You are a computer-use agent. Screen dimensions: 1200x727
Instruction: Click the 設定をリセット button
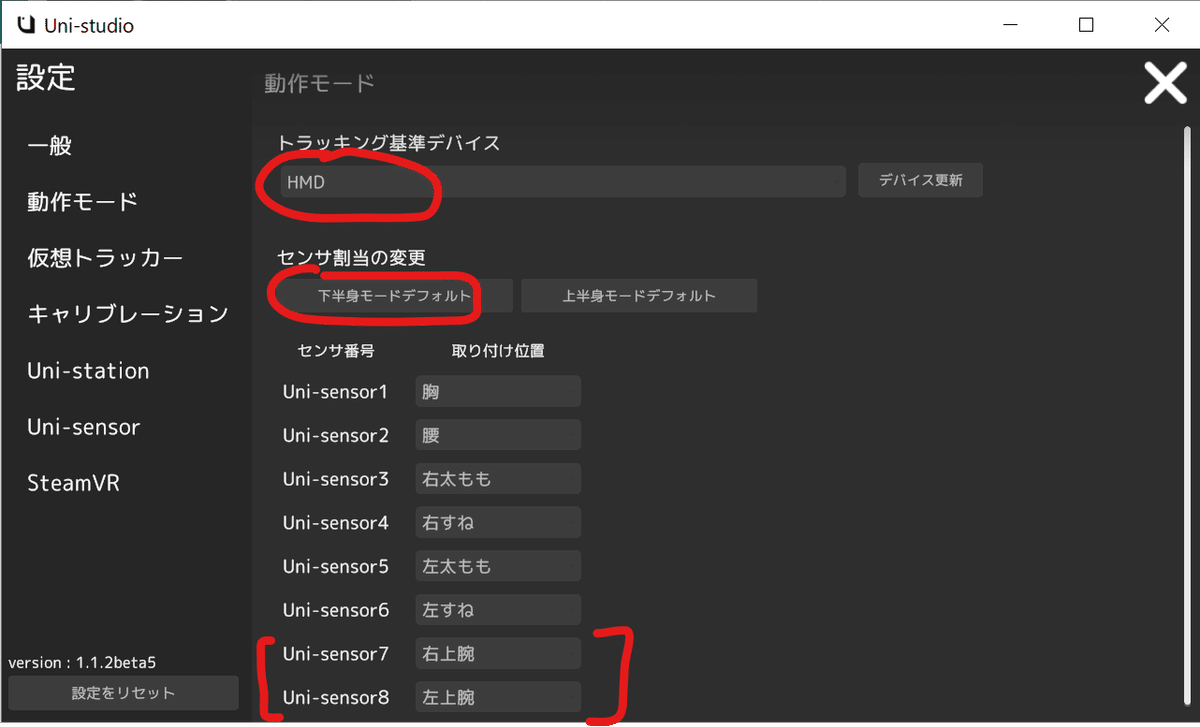123,692
